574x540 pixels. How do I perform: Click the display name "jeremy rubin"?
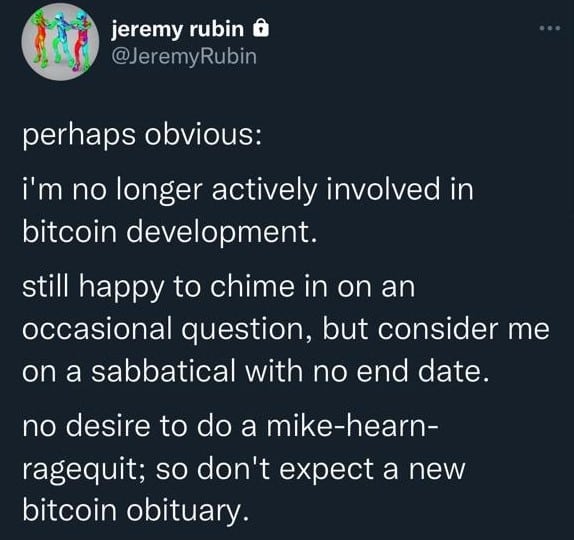pyautogui.click(x=178, y=29)
